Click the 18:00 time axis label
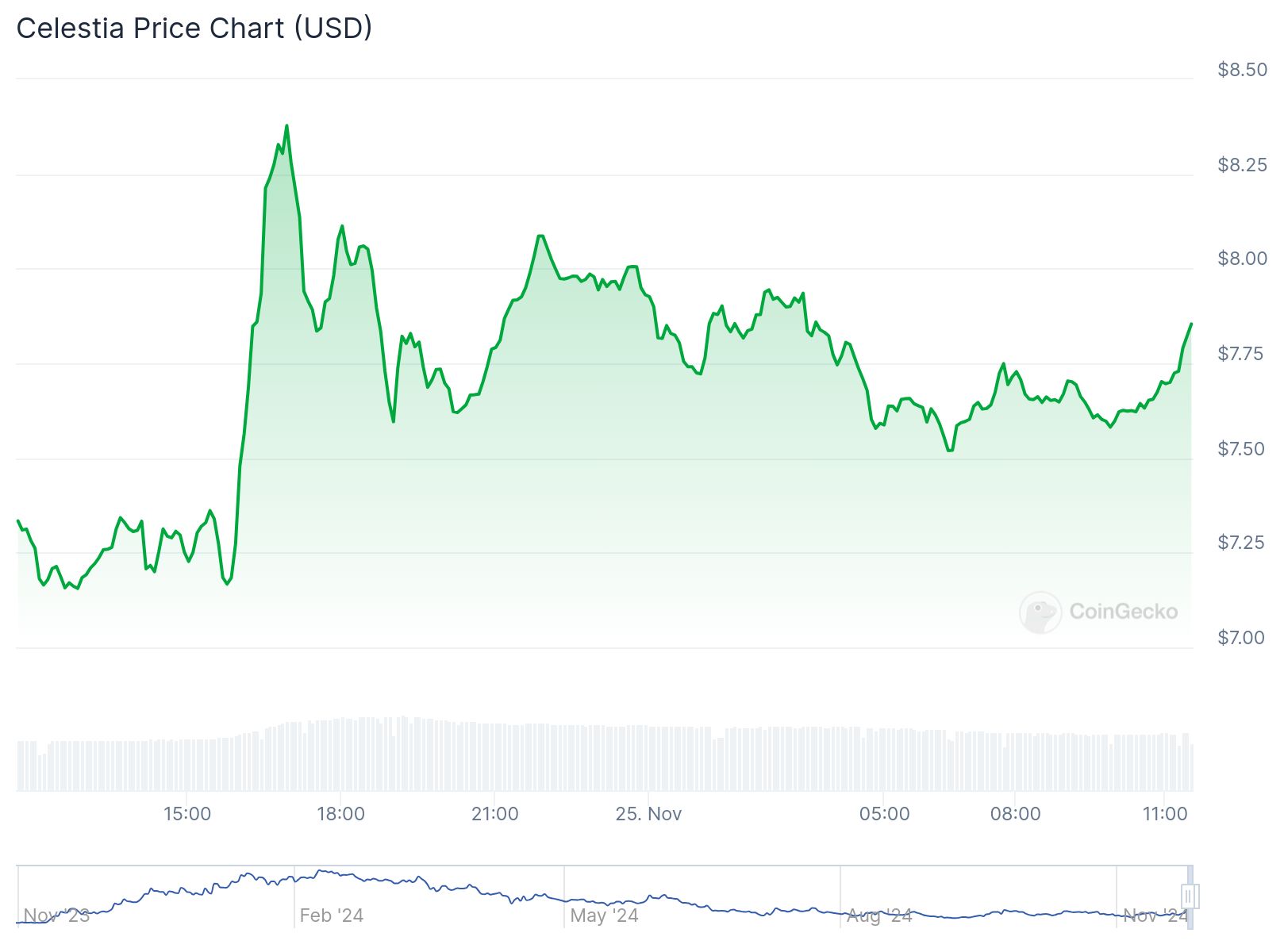This screenshot has width=1284, height=952. pyautogui.click(x=340, y=814)
